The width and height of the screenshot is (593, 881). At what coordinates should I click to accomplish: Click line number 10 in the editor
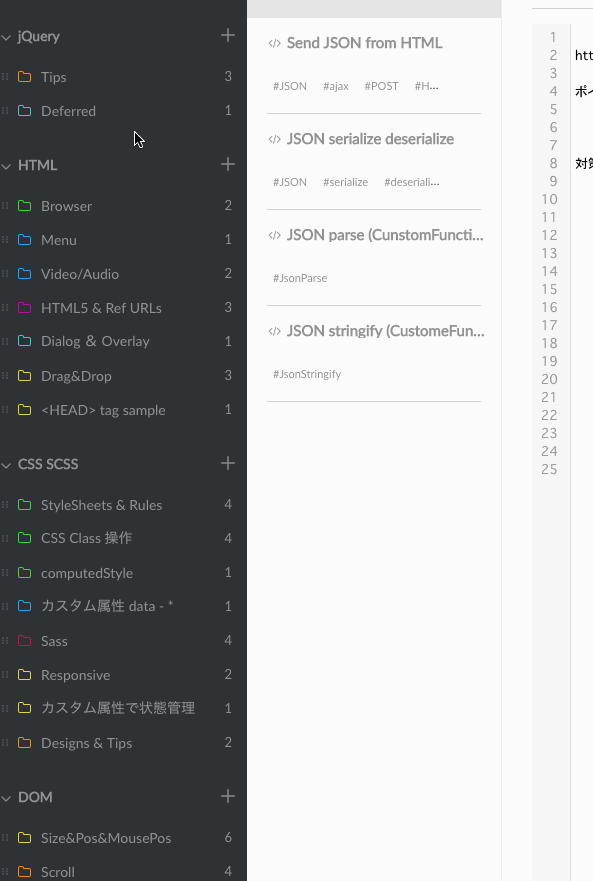point(549,199)
